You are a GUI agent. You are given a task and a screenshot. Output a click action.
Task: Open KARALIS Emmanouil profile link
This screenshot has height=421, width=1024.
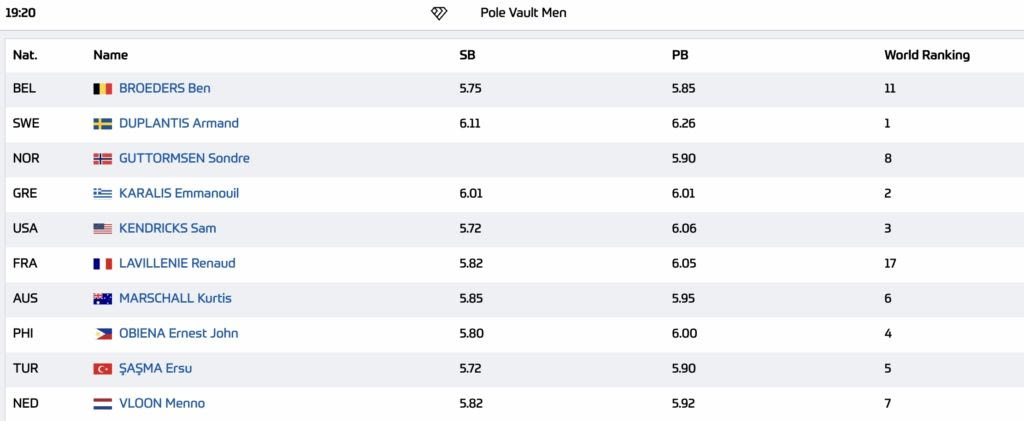coord(178,193)
